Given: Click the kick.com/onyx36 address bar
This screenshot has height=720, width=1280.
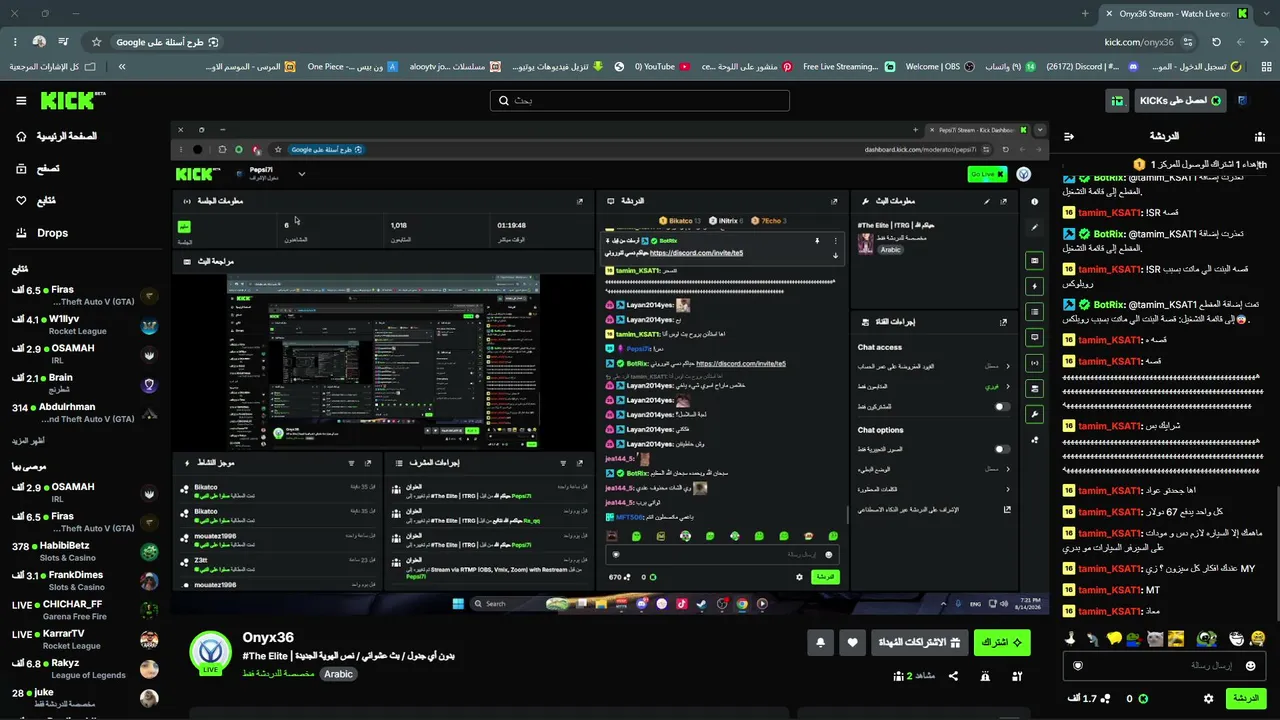Looking at the screenshot, I should click(1139, 42).
